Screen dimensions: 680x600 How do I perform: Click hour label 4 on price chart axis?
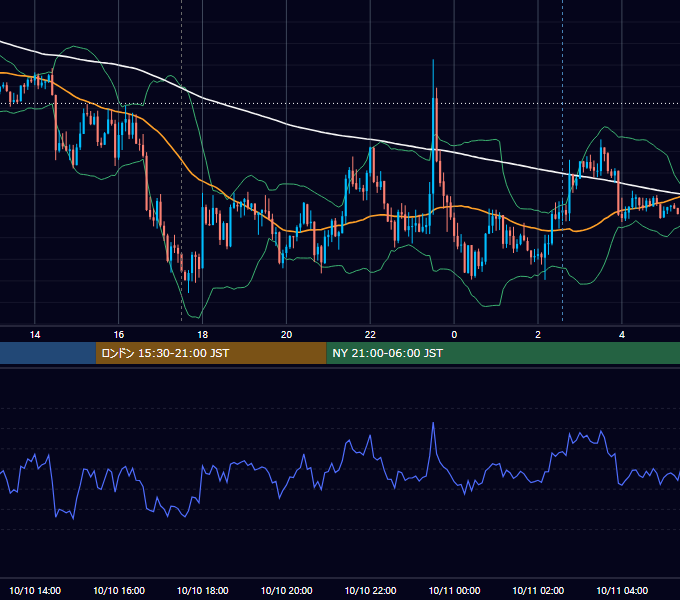pos(622,334)
